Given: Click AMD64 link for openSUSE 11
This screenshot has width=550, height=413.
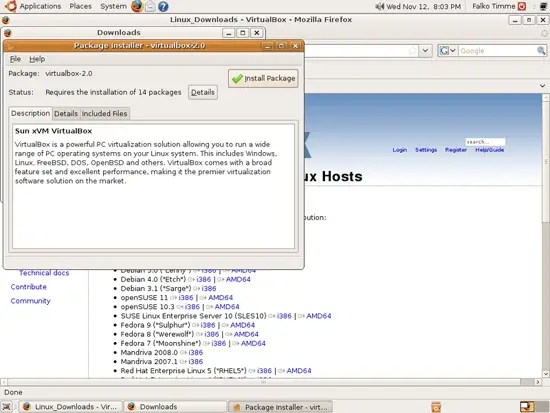Looking at the screenshot, I should 220,298.
